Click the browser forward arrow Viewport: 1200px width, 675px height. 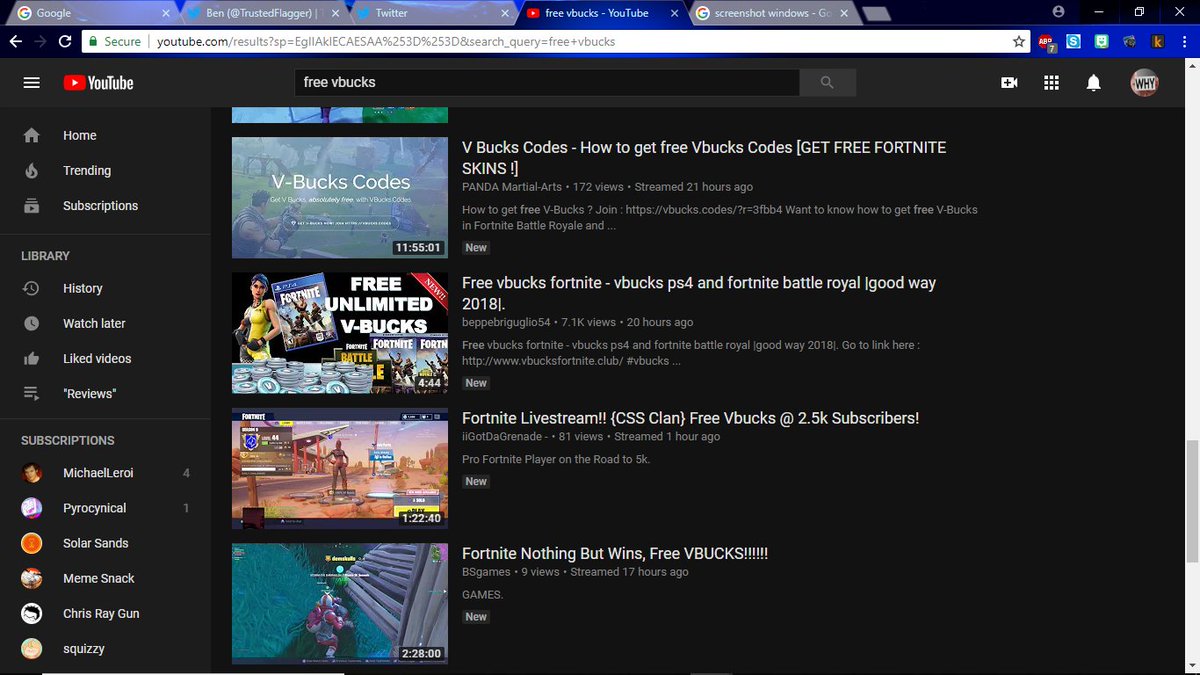[40, 42]
